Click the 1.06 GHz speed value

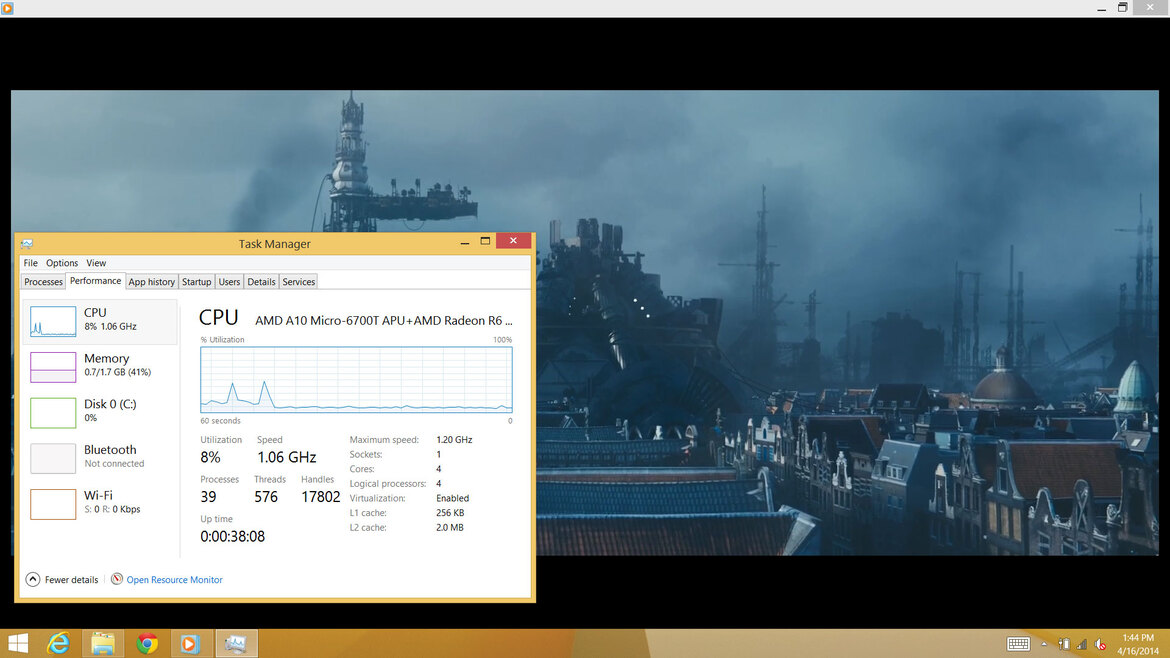coord(287,457)
